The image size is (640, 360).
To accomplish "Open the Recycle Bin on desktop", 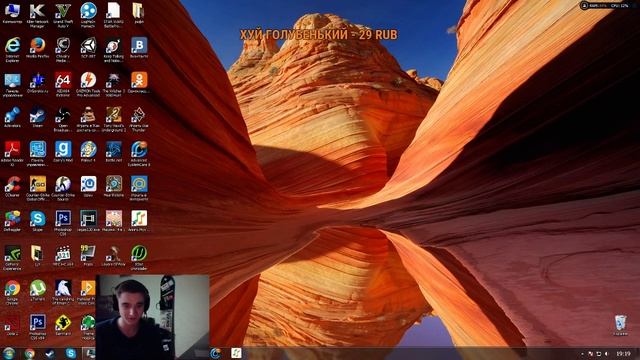I will tap(620, 325).
